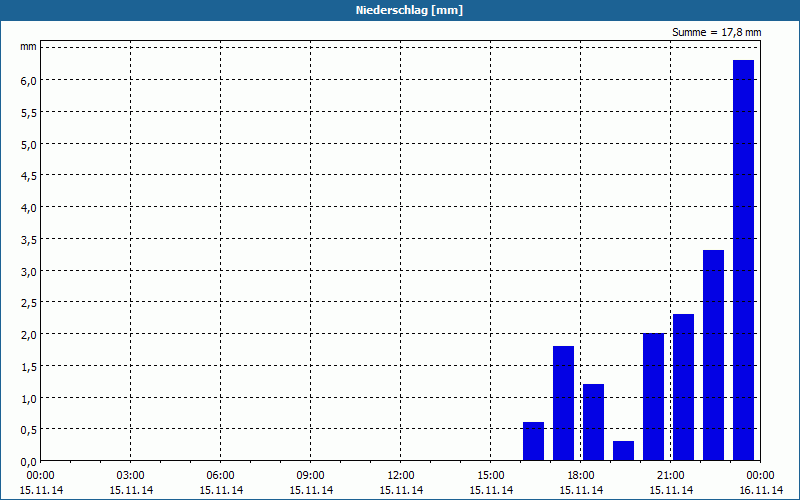Click the 0,5 y-axis label

pos(29,430)
